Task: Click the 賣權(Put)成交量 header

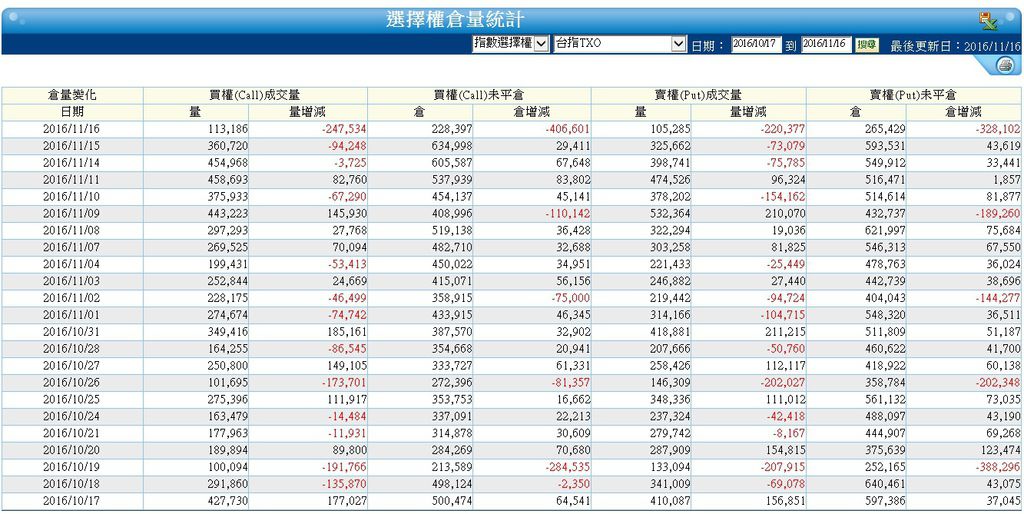Action: point(699,95)
